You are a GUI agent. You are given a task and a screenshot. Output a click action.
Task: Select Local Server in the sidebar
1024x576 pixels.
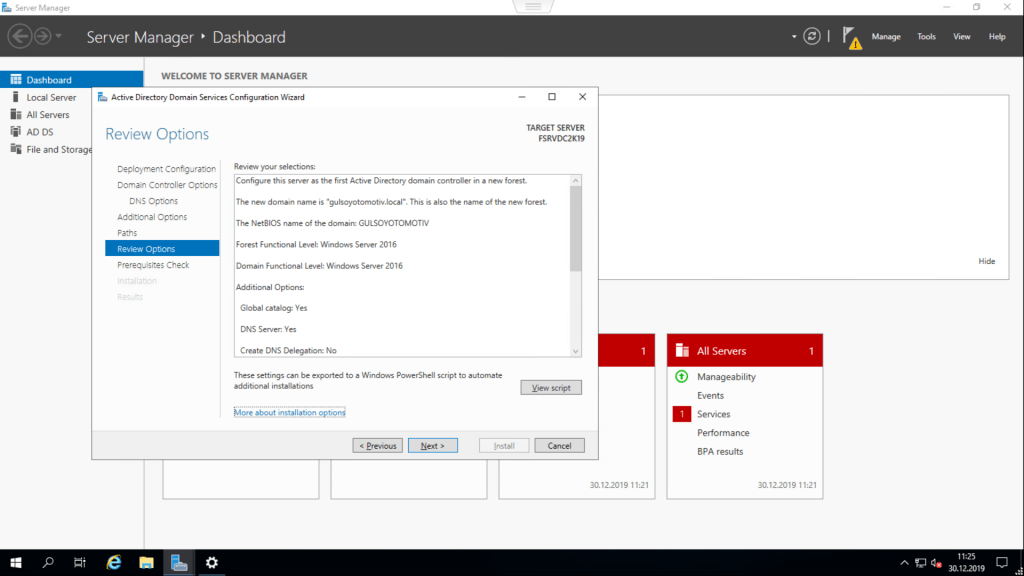[x=51, y=97]
